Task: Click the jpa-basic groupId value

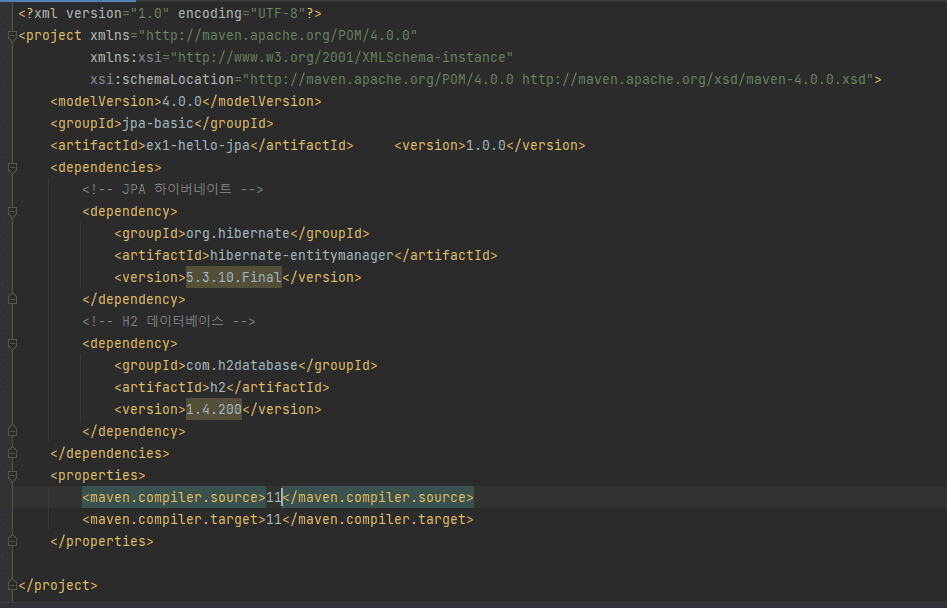Action: [x=153, y=124]
